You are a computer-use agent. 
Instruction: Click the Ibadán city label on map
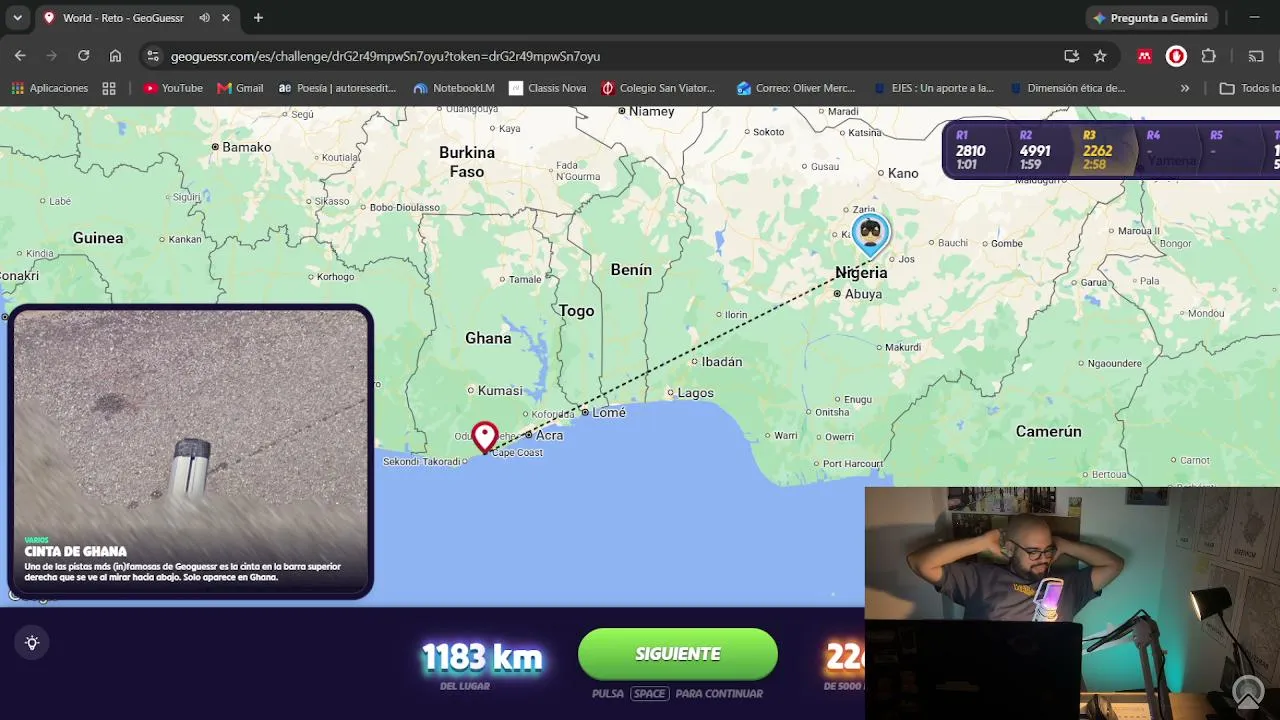pyautogui.click(x=722, y=362)
